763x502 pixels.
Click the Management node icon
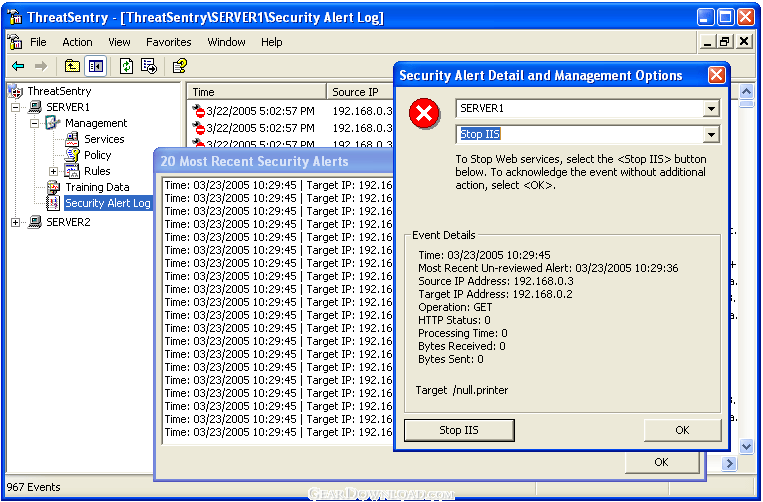coord(53,123)
